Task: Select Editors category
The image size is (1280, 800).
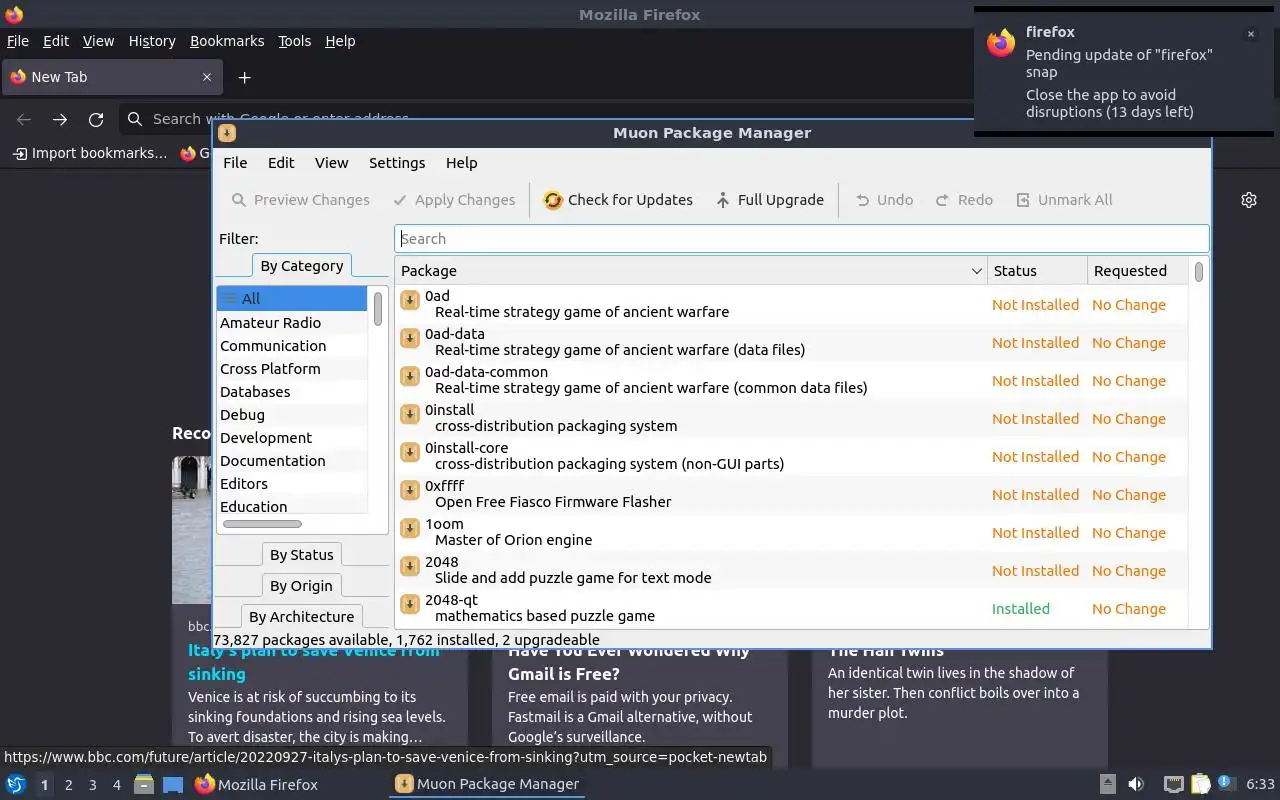Action: click(x=292, y=484)
